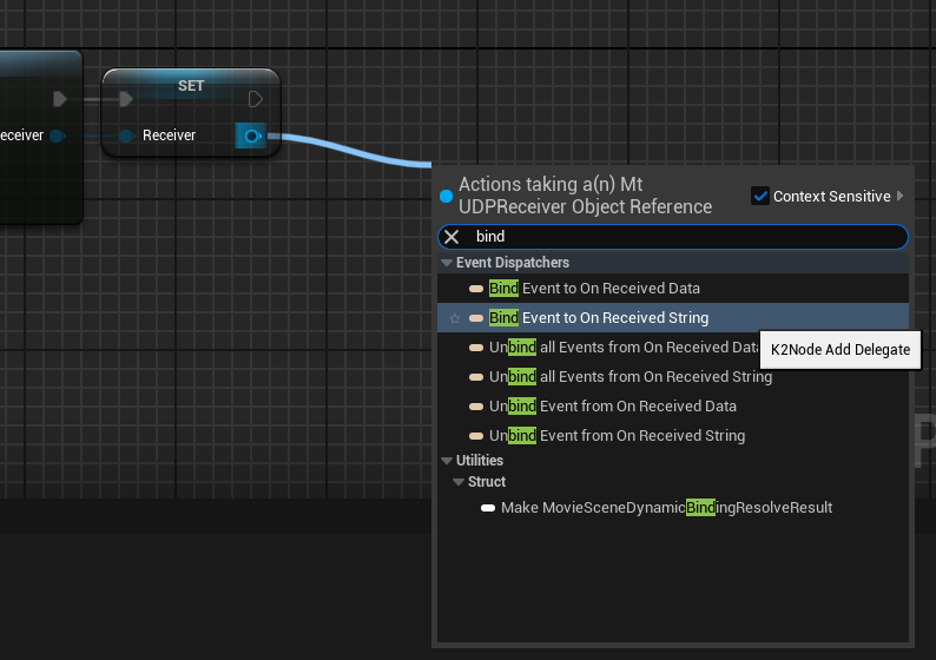Click the SET node's input execution pin

(x=126, y=99)
